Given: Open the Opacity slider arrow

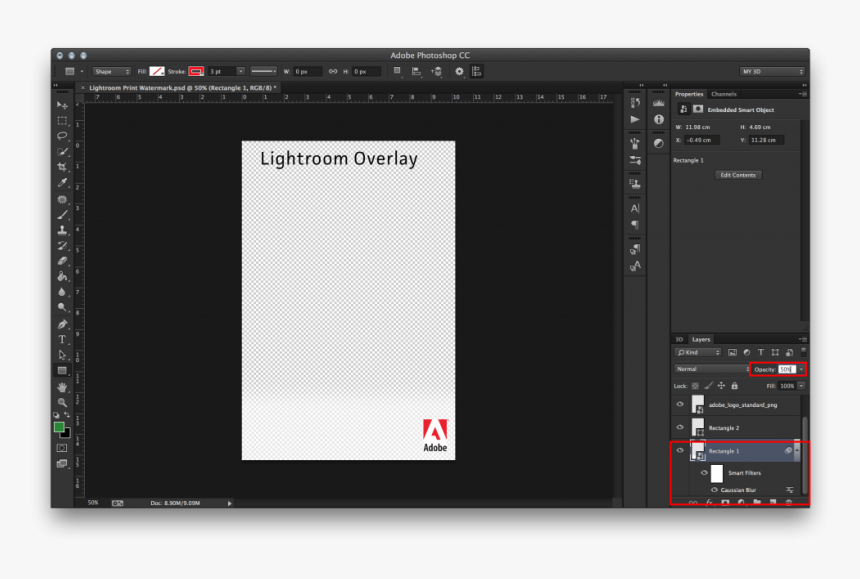Looking at the screenshot, I should tap(801, 370).
